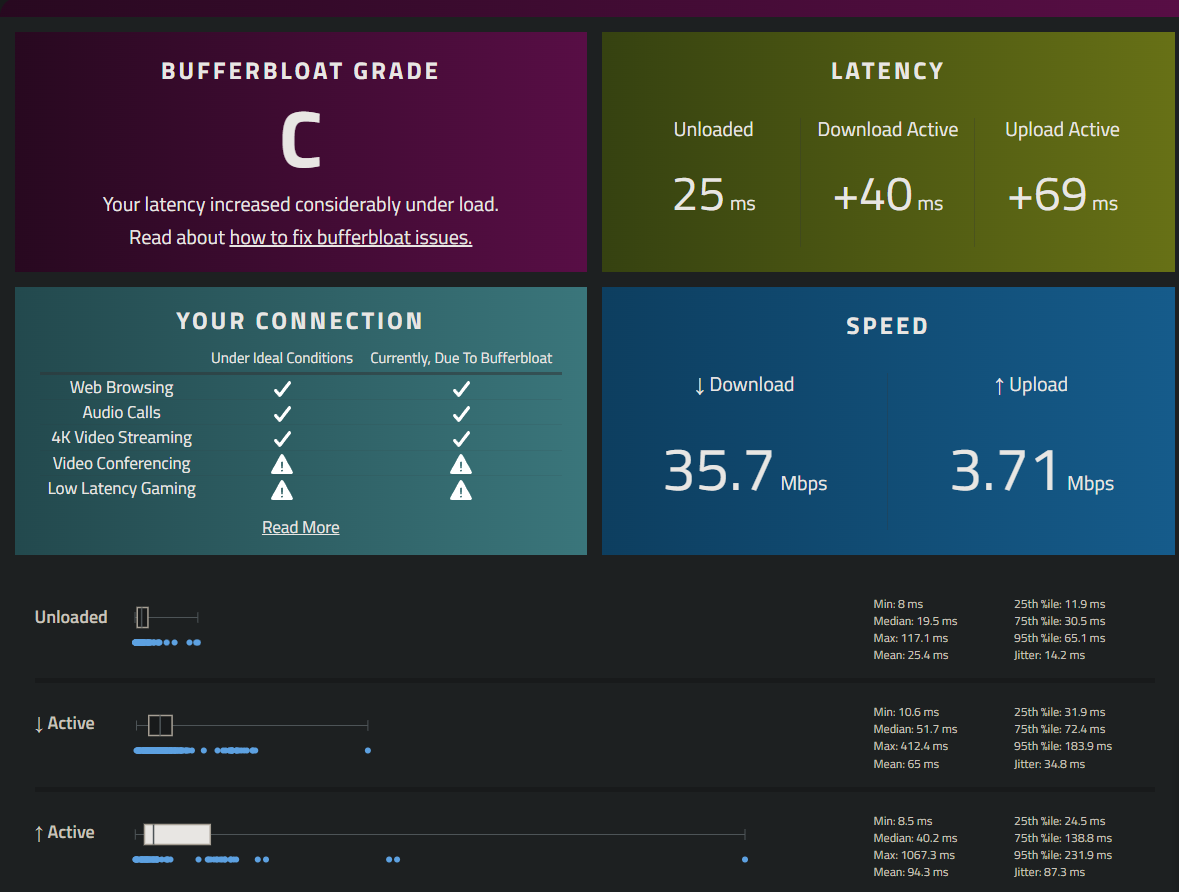Click the Audio Calls row label

(122, 412)
